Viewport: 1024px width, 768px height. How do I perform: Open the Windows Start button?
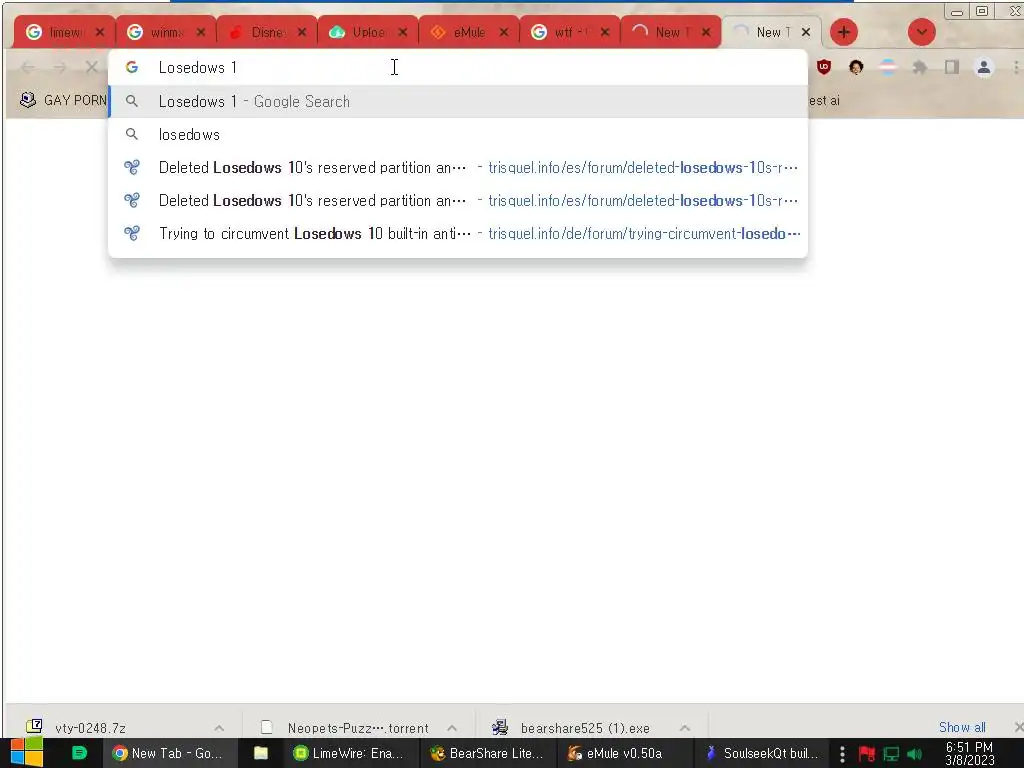(27, 753)
